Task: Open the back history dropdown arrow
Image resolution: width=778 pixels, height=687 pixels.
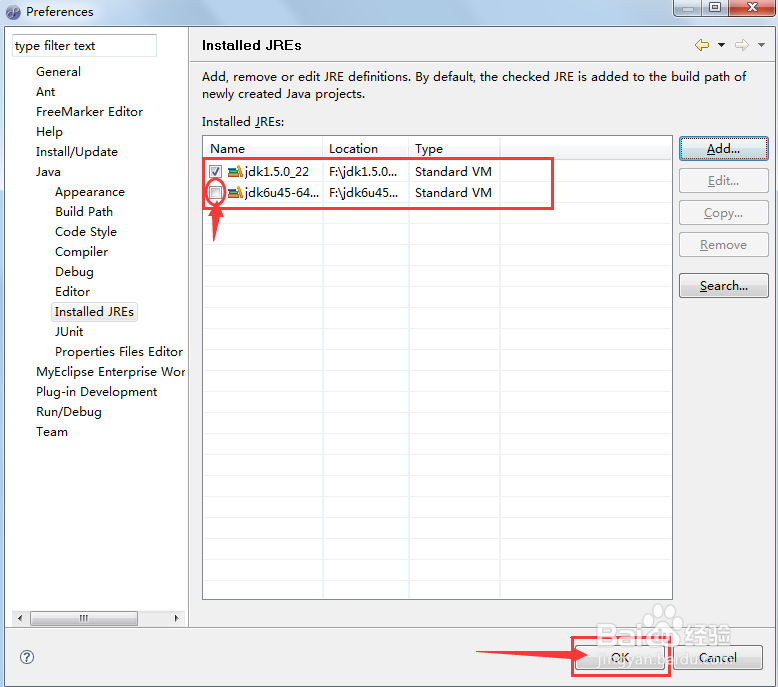Action: pos(721,45)
